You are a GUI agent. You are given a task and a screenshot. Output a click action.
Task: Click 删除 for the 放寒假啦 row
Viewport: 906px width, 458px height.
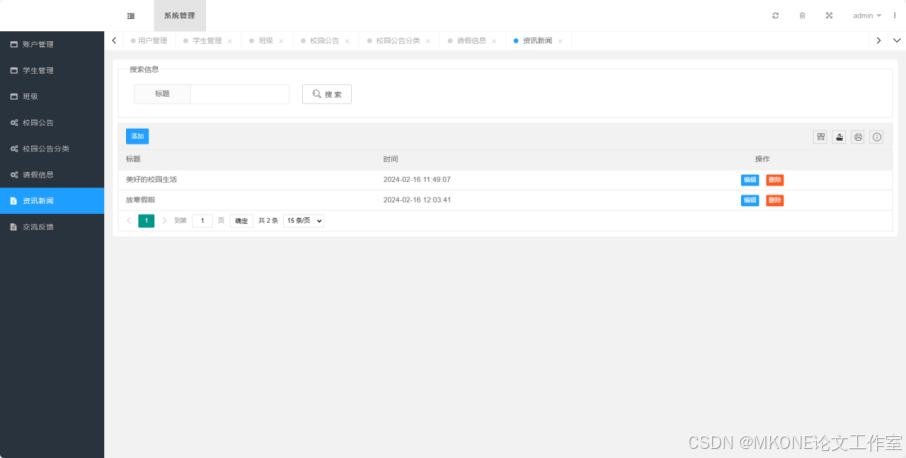point(775,200)
